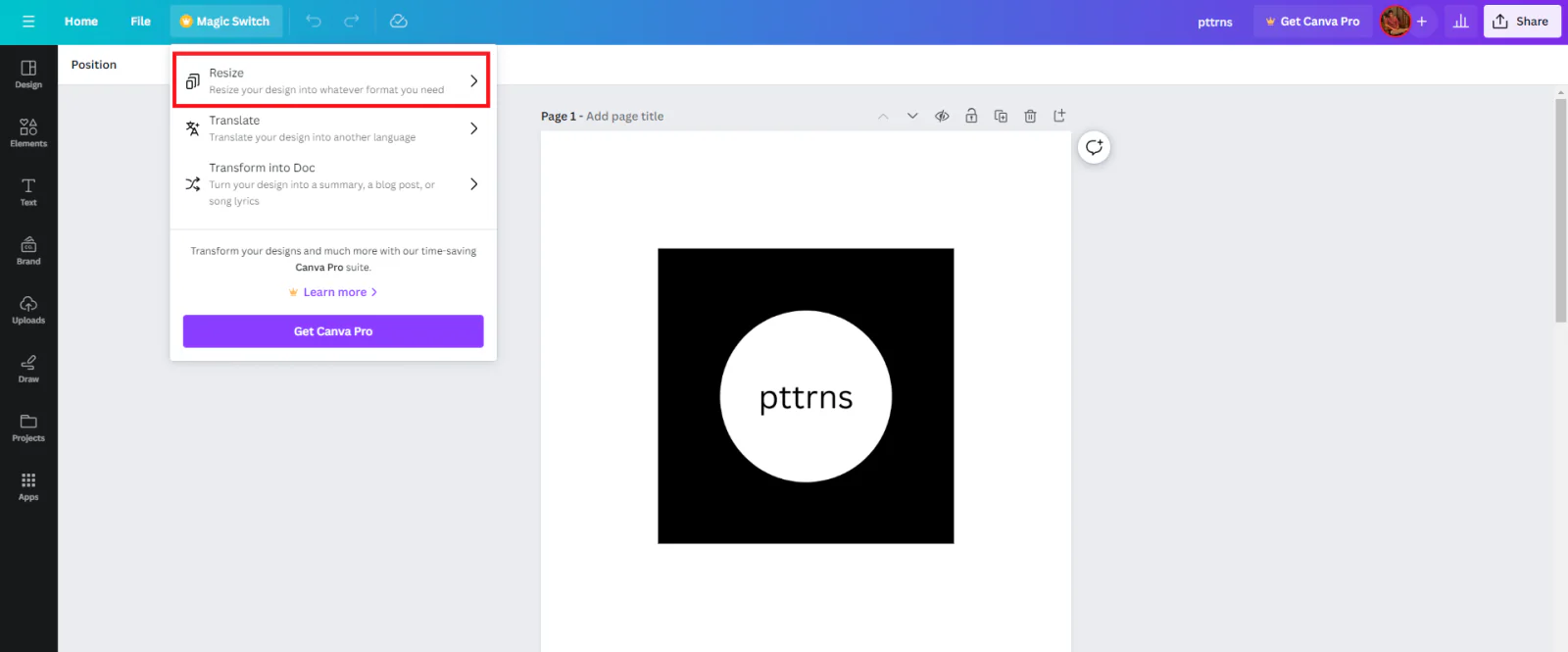Select the pttrns text on canvas
The image size is (1568, 652).
coord(806,398)
